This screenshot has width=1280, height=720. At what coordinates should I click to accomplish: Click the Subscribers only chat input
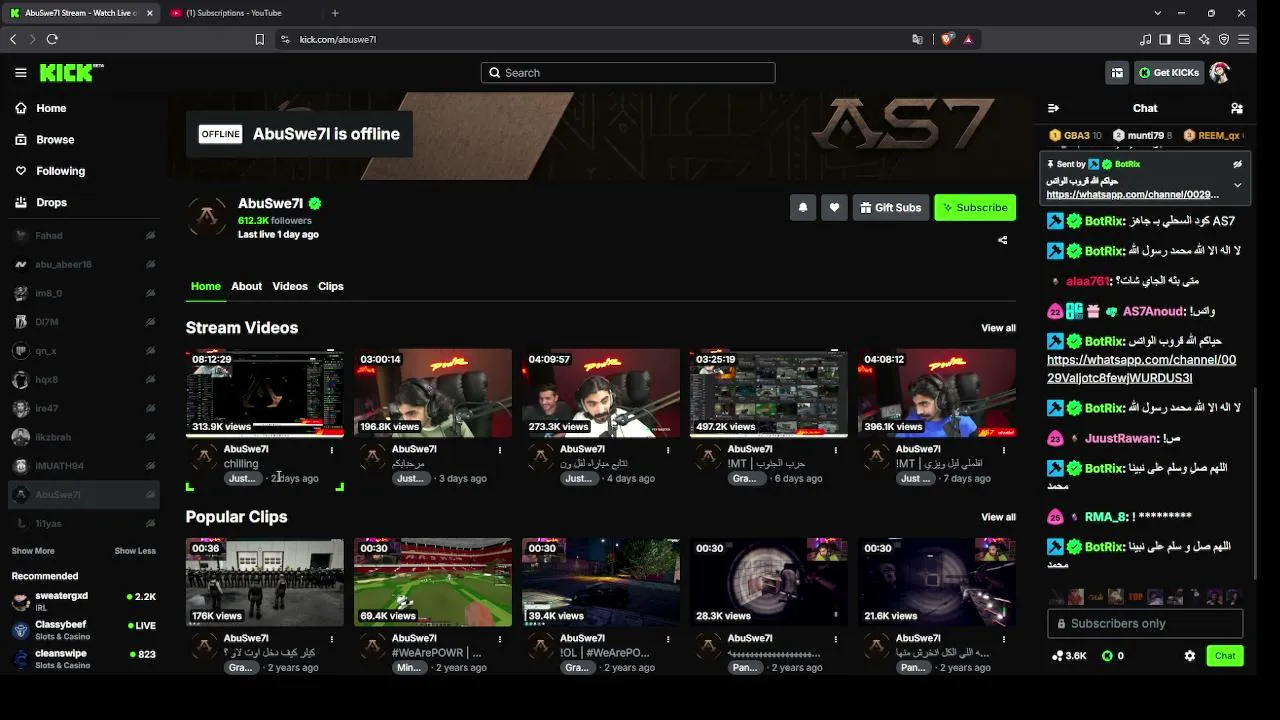(1145, 623)
